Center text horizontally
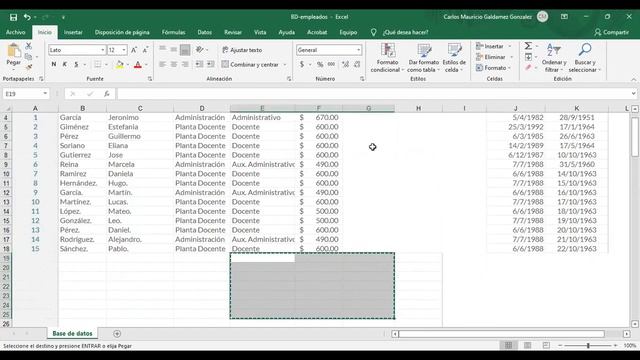This screenshot has width=640, height=360. coord(174,64)
